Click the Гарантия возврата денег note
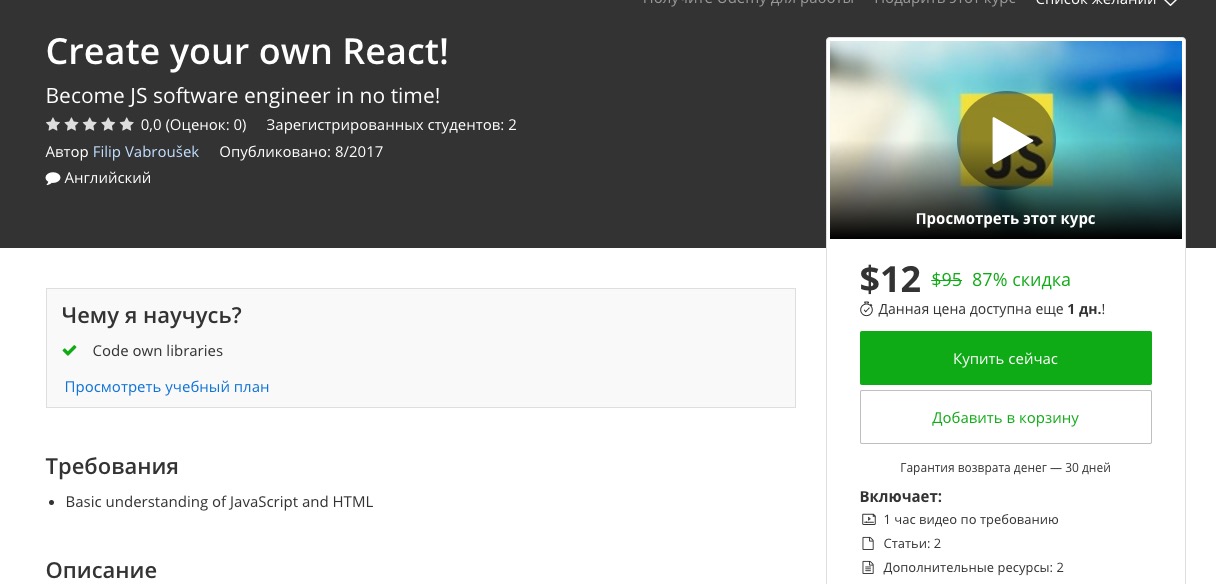 (x=1005, y=468)
